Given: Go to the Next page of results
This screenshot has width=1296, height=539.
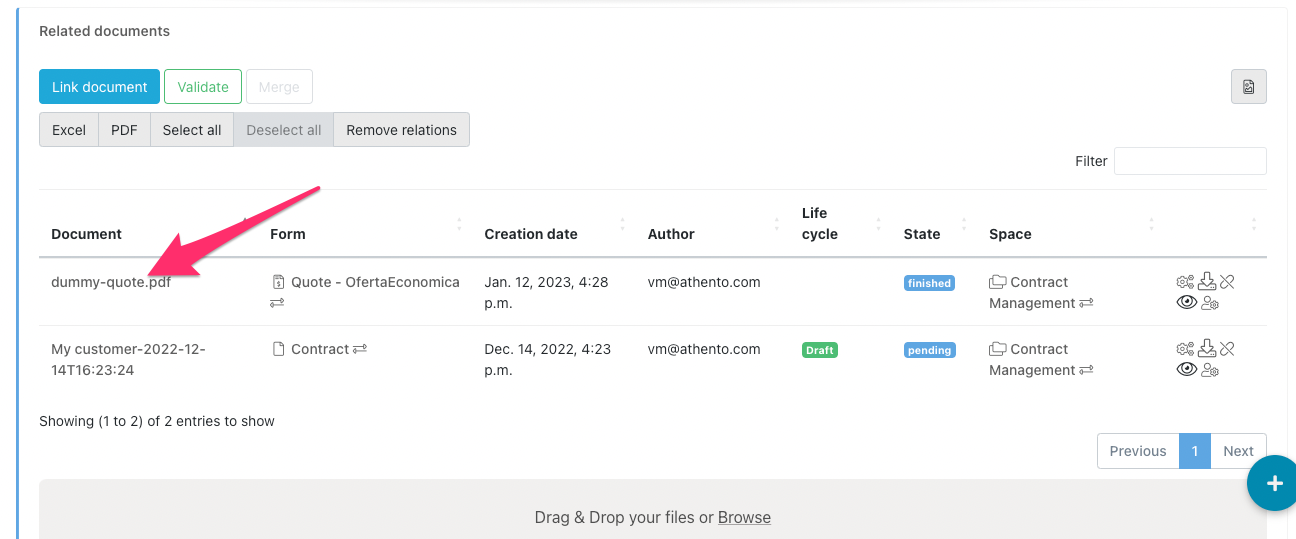Looking at the screenshot, I should click(x=1238, y=451).
